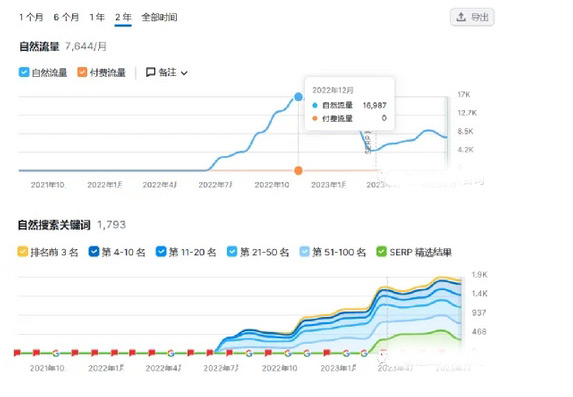Toggle the 付费流量 checkbox
Screen dimensions: 573x397
pyautogui.click(x=82, y=72)
